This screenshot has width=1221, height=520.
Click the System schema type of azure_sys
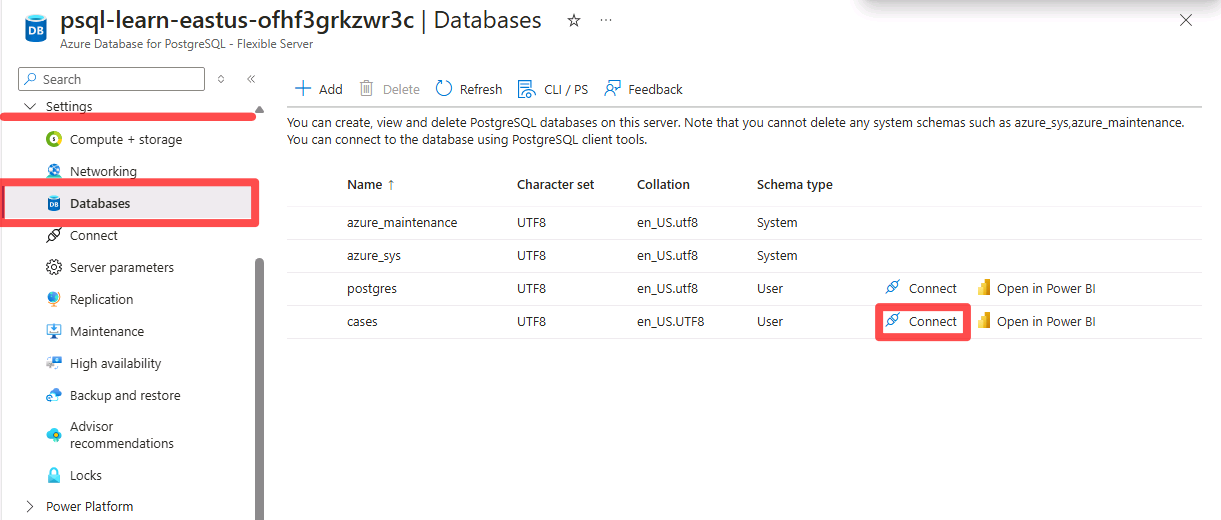(x=777, y=255)
